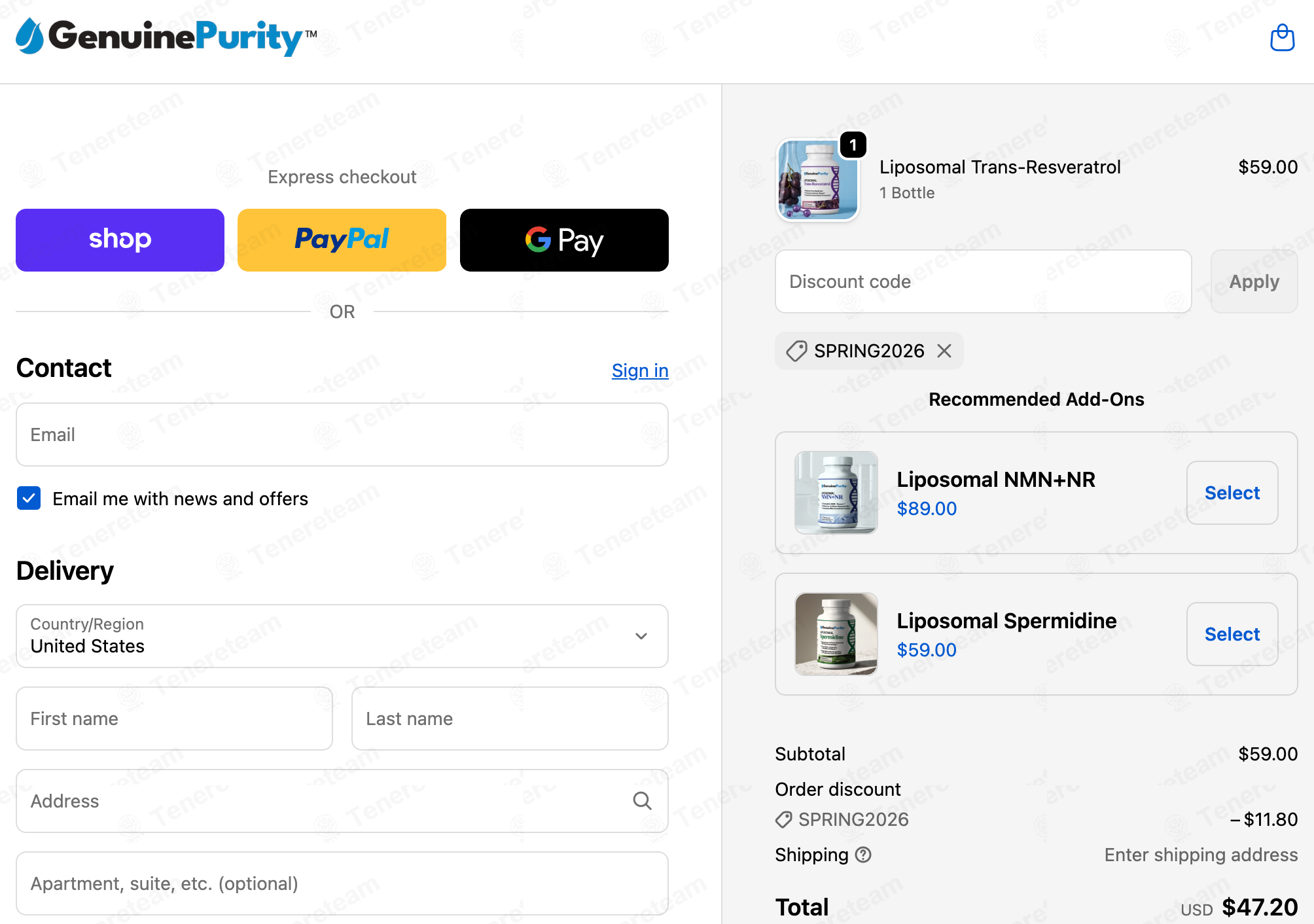Select the Liposomal Spermidine add-on

point(1232,634)
